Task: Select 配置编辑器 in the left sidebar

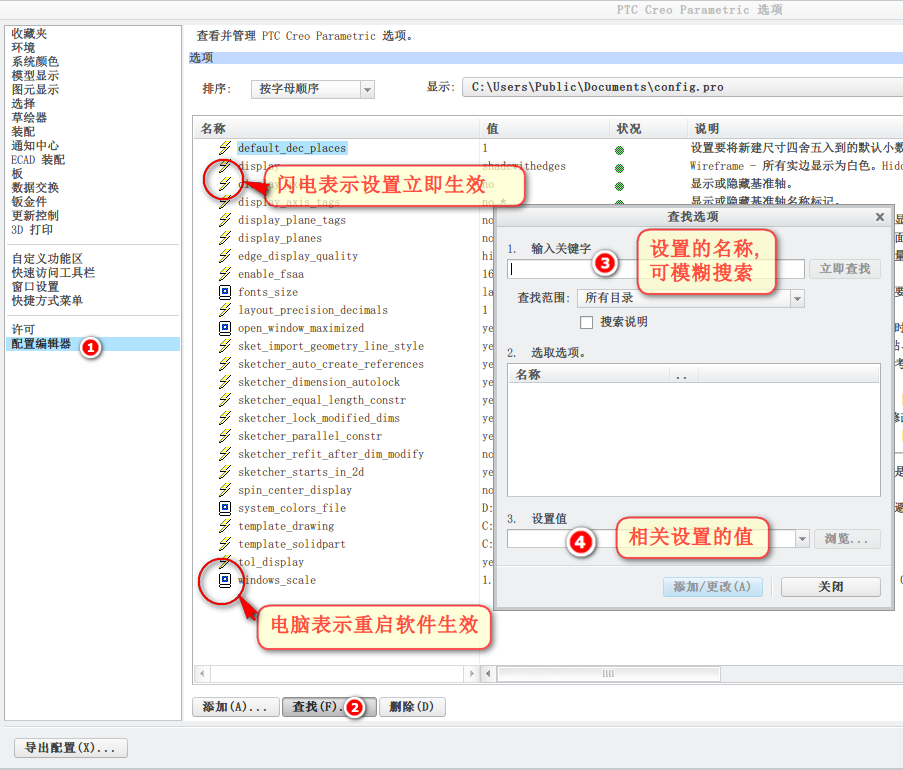Action: pyautogui.click(x=41, y=344)
